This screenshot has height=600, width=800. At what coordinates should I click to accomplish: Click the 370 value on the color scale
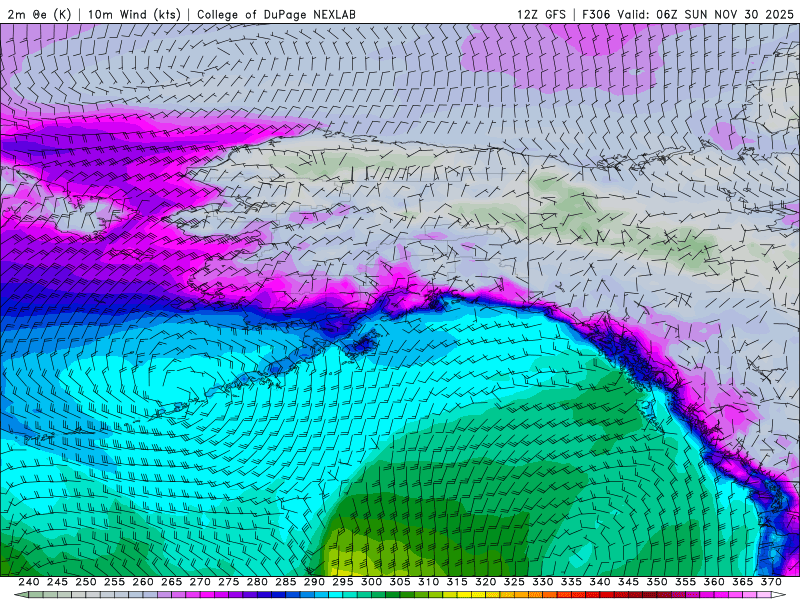771,582
